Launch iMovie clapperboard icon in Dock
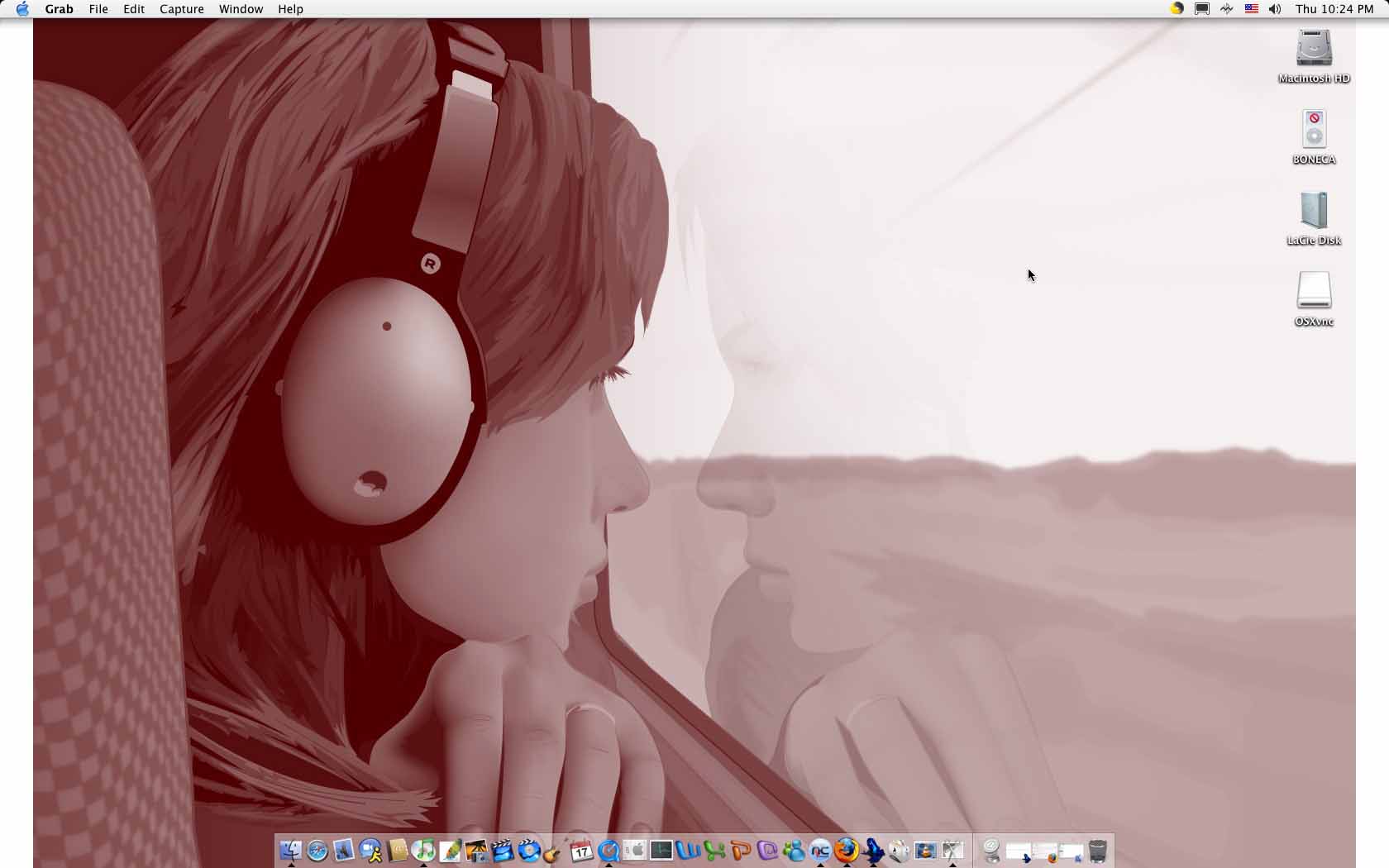The height and width of the screenshot is (868, 1389). (503, 851)
